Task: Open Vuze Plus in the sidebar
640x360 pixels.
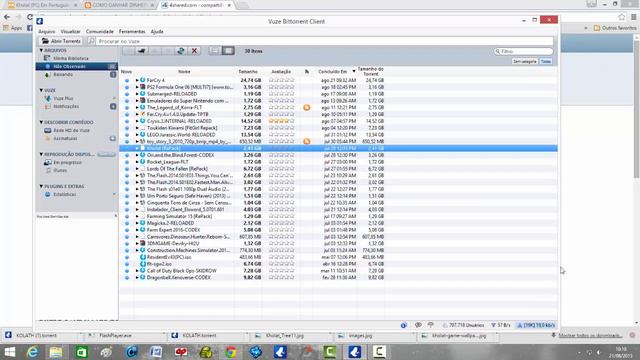Action: [x=63, y=98]
